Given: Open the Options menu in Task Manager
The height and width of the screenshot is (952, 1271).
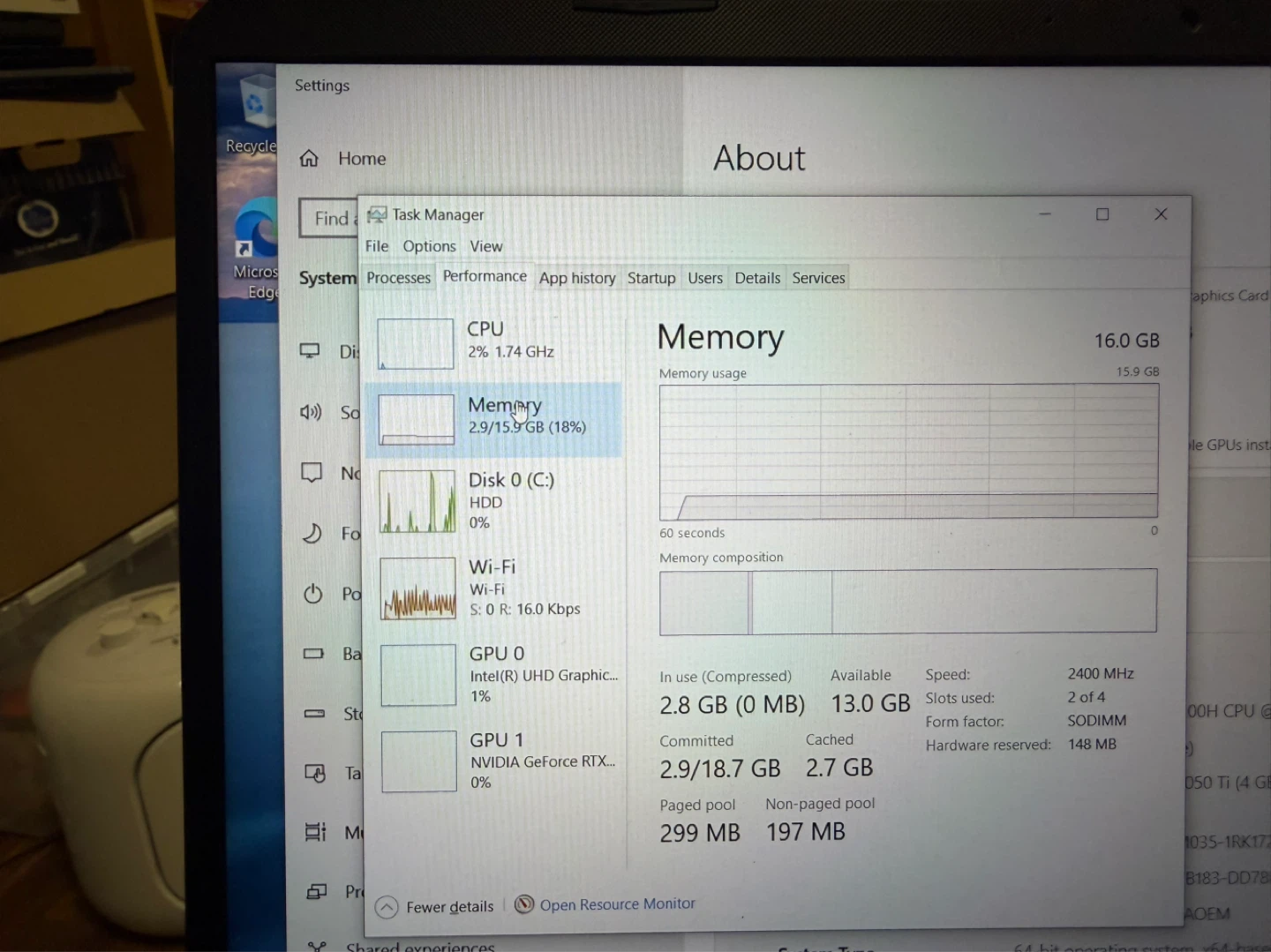Looking at the screenshot, I should click(x=430, y=246).
